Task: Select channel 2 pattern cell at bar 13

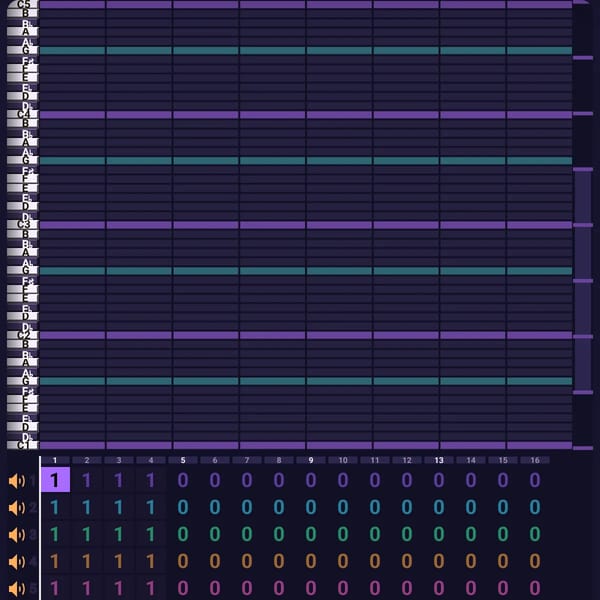Action: click(439, 507)
